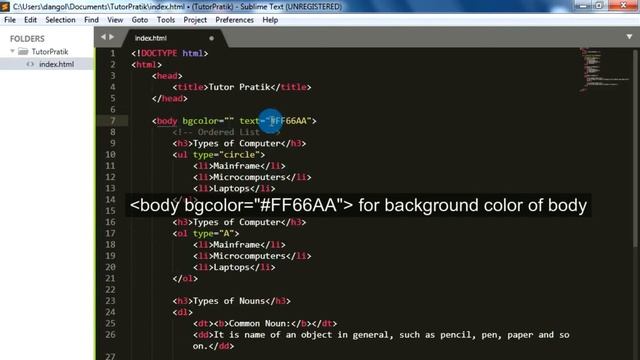Image resolution: width=640 pixels, height=360 pixels.
Task: Click Mainframe item on line 11
Action: click(239, 166)
